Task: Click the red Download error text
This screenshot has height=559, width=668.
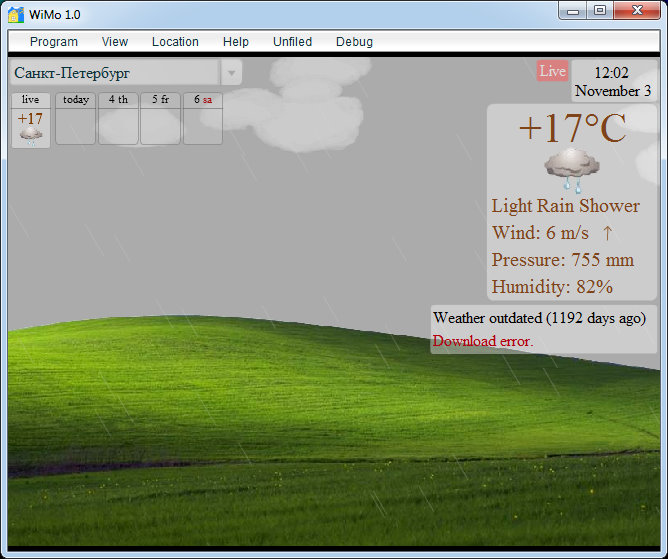Action: (483, 341)
